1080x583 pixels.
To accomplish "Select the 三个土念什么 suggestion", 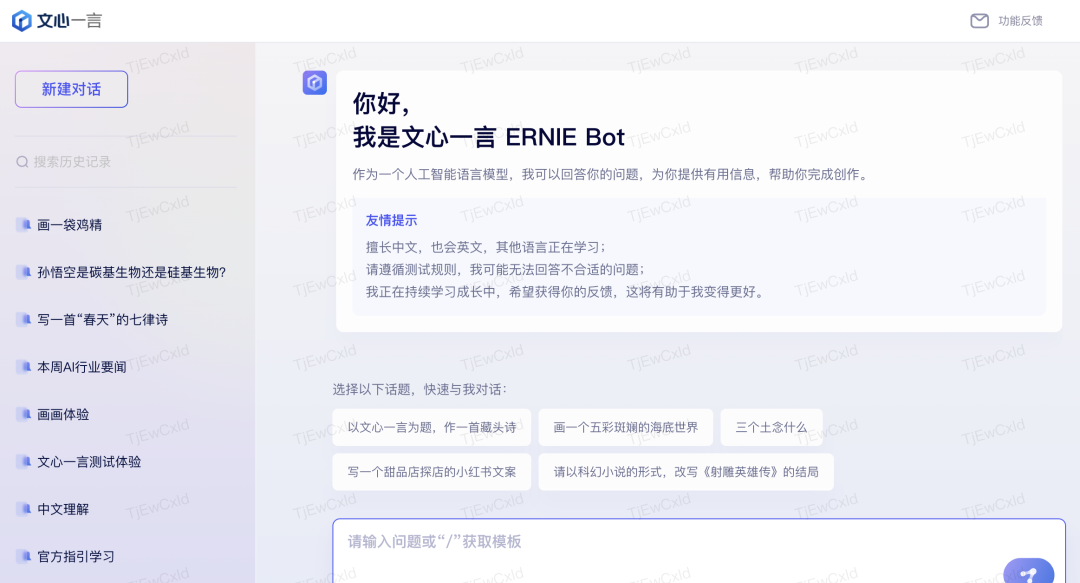I will (771, 427).
